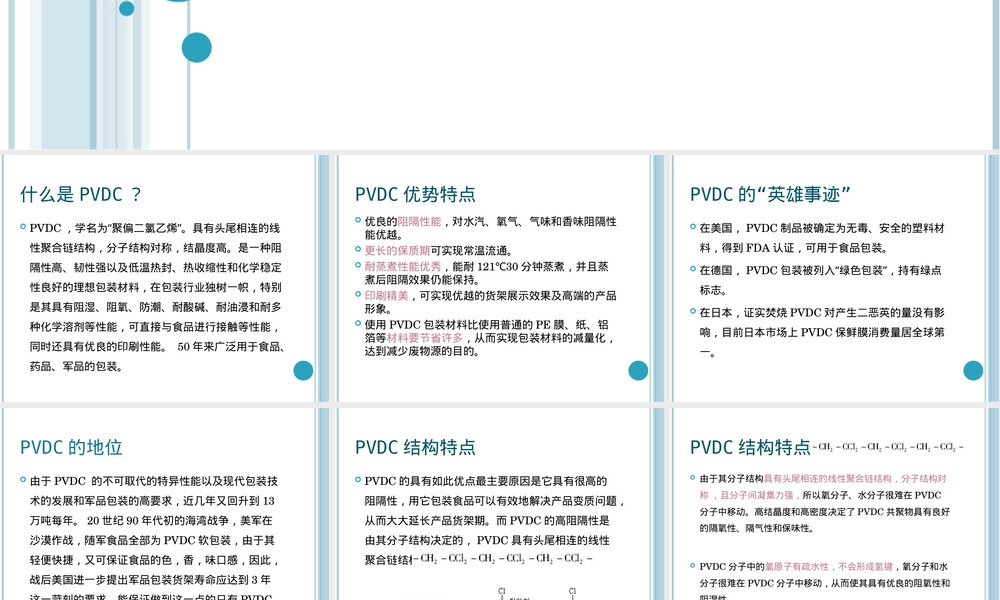Open the 结构特点 slide beginning "PVDC 的具有如此优点"
This screenshot has height=600, width=1000.
pos(499,504)
